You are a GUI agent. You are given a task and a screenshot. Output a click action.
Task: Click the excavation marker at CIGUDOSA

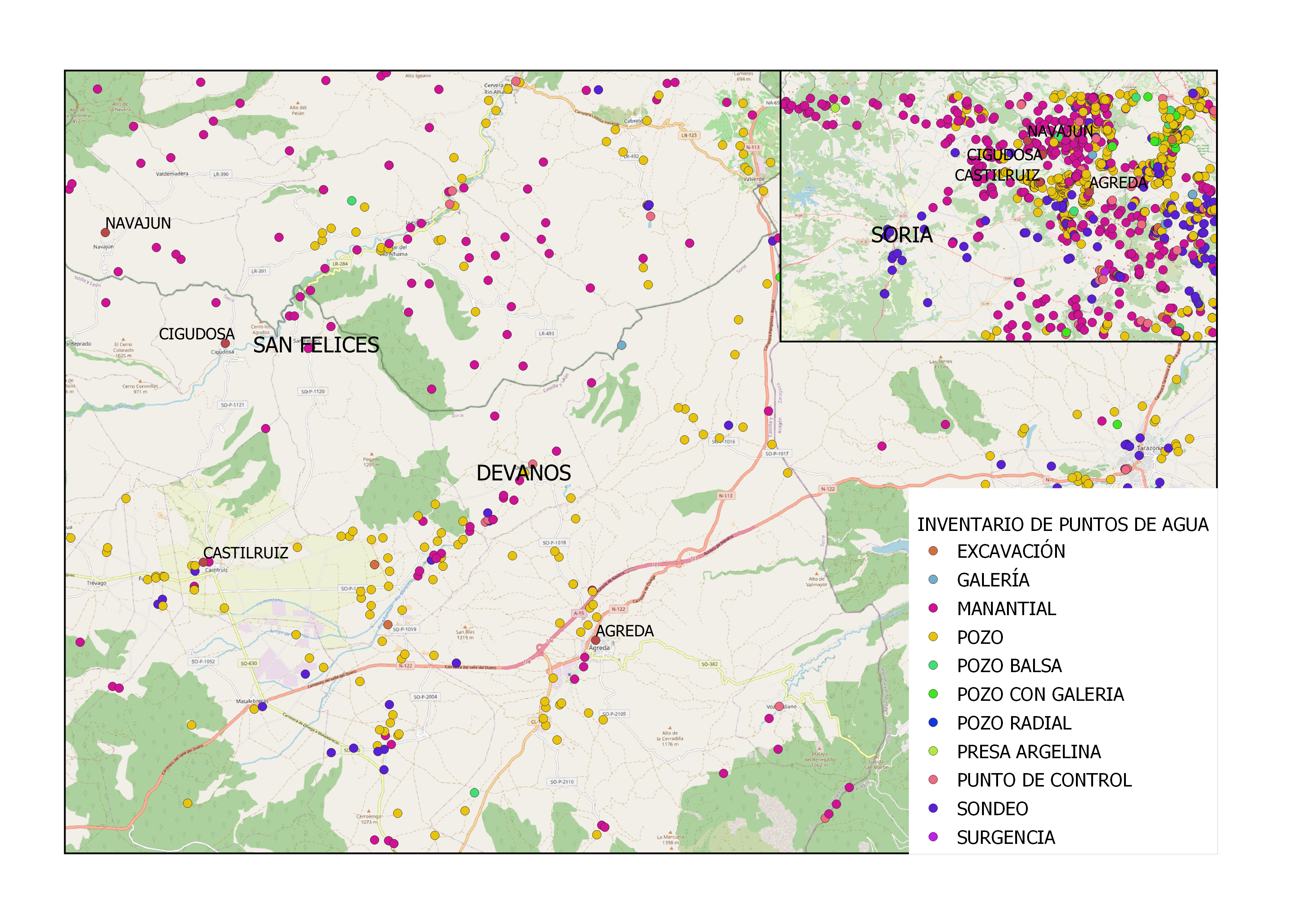[x=225, y=343]
